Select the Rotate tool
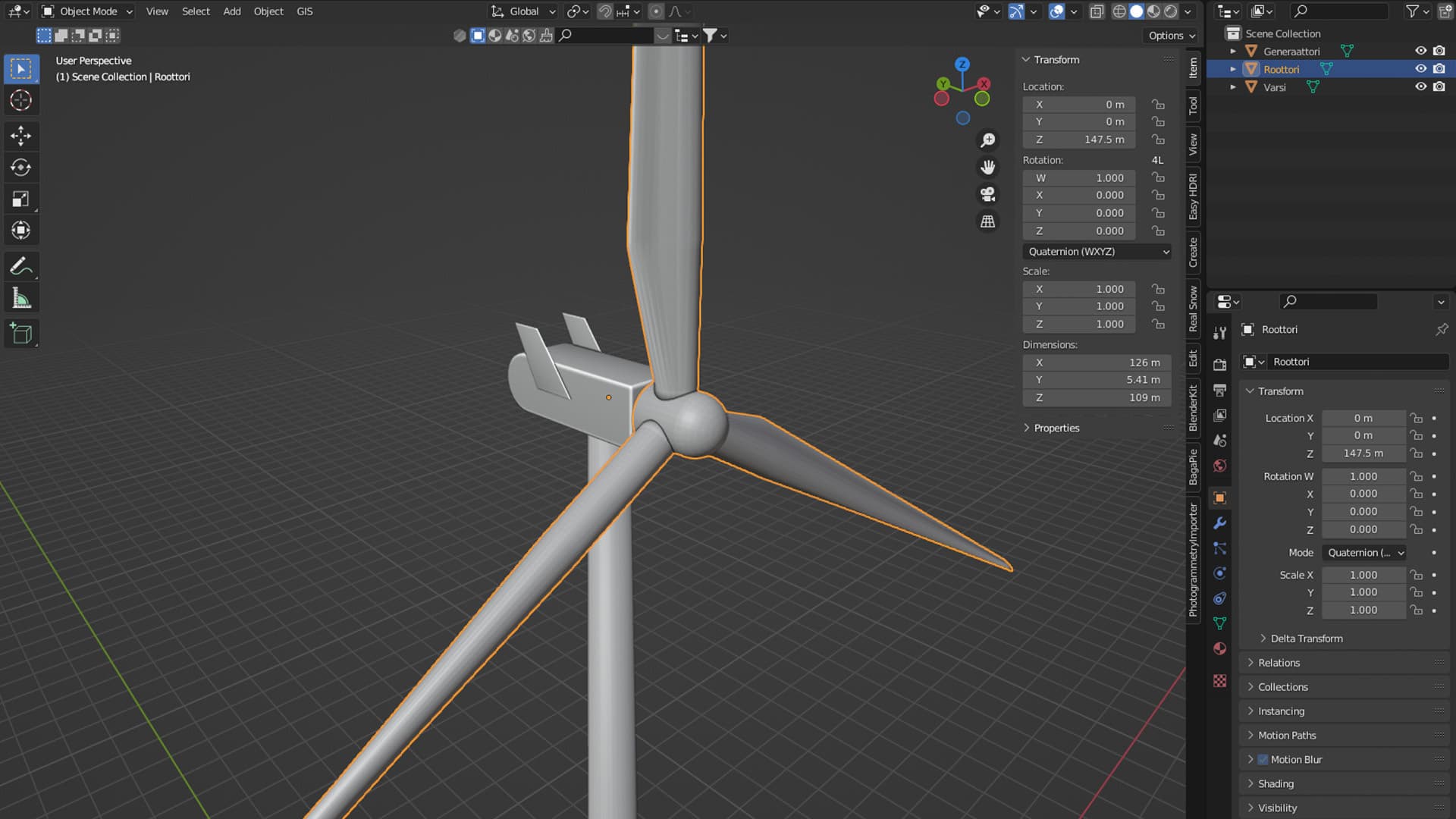1456x819 pixels. 20,168
